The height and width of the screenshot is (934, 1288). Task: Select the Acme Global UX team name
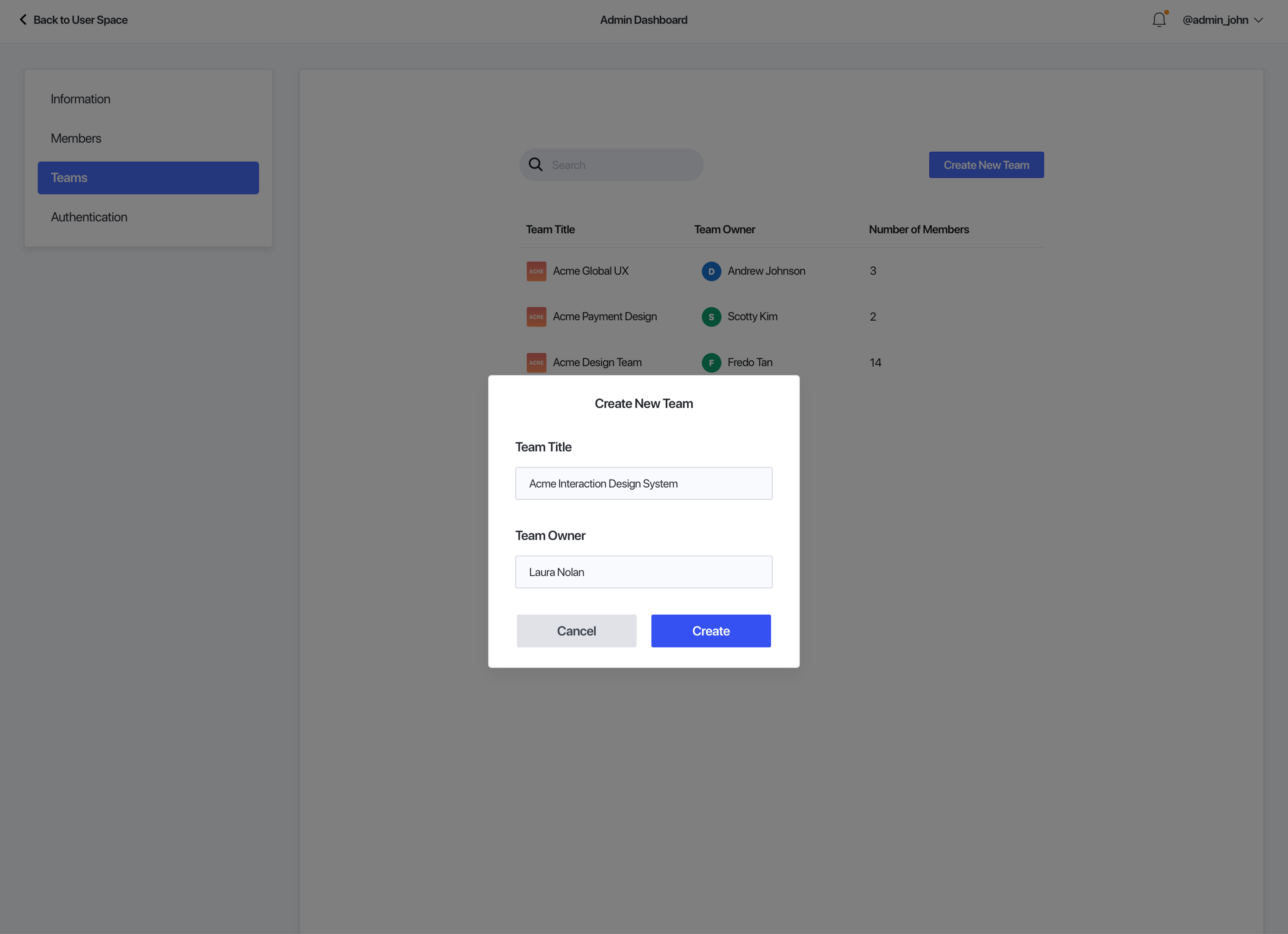(x=591, y=271)
